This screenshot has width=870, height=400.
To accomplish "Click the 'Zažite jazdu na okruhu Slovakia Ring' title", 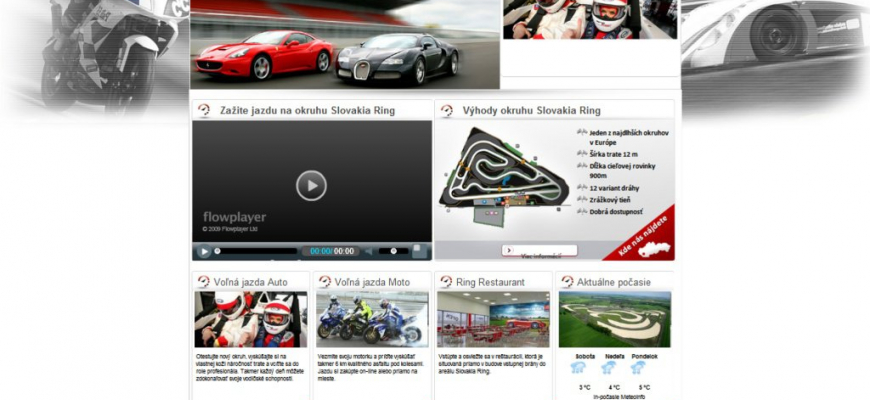I will coord(307,110).
